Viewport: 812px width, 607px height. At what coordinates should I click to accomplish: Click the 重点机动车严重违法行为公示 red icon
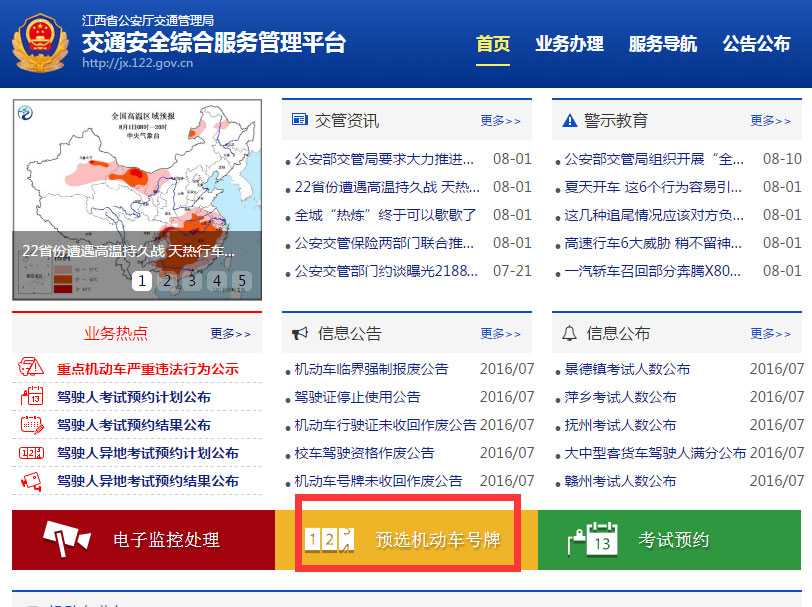(x=28, y=368)
